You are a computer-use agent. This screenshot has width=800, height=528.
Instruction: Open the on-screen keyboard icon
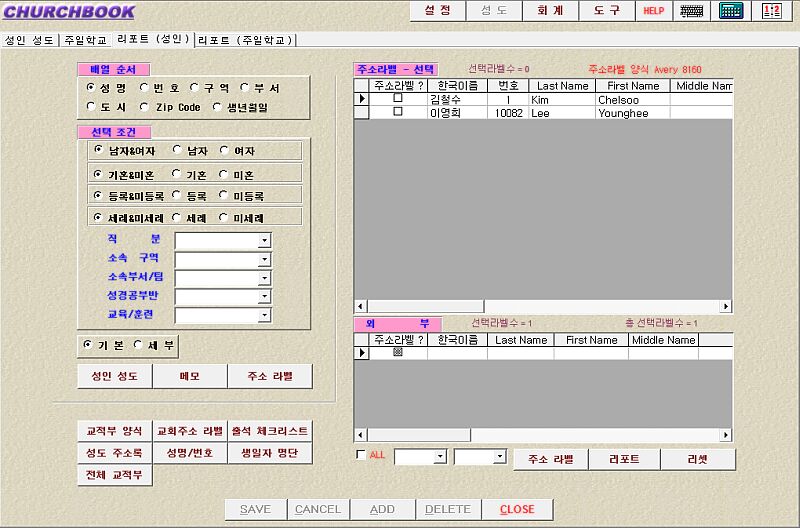click(692, 11)
